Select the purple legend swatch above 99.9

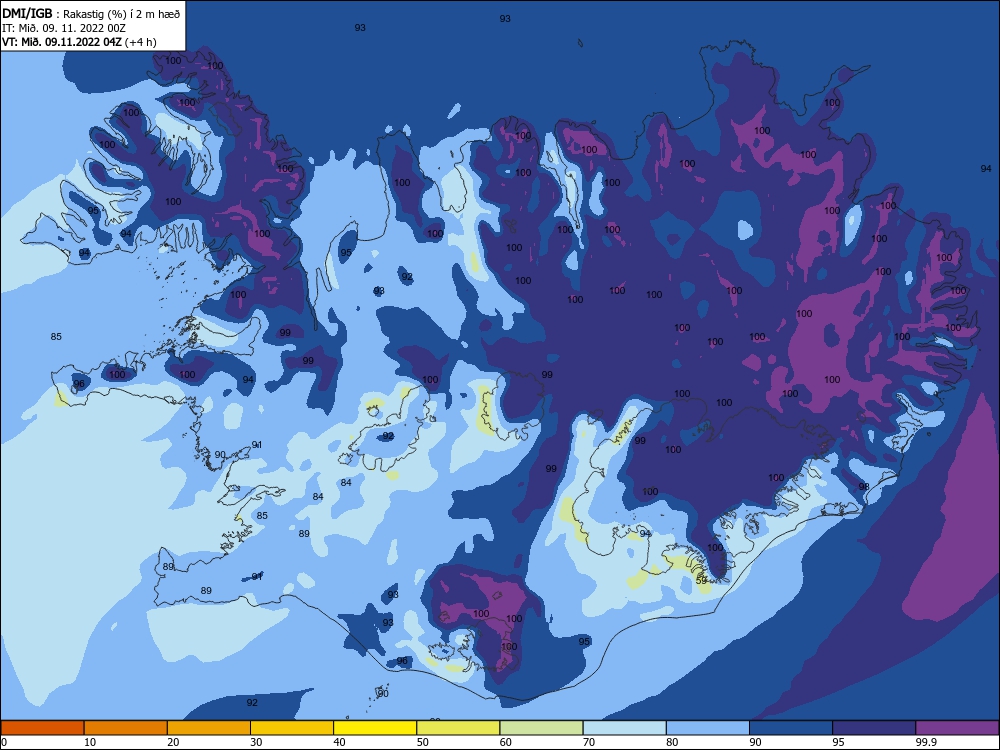pyautogui.click(x=957, y=728)
